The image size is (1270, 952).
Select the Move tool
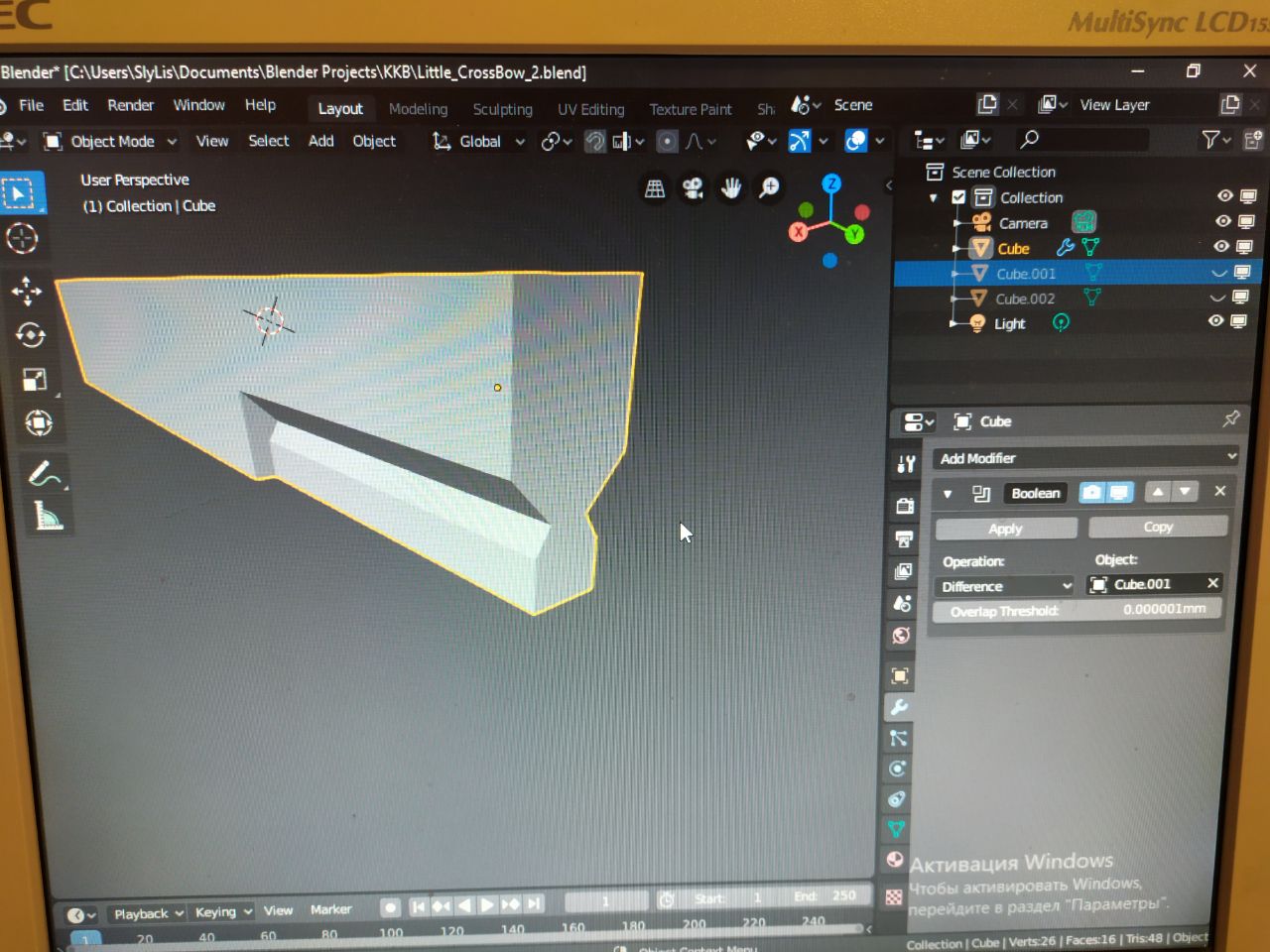point(26,290)
